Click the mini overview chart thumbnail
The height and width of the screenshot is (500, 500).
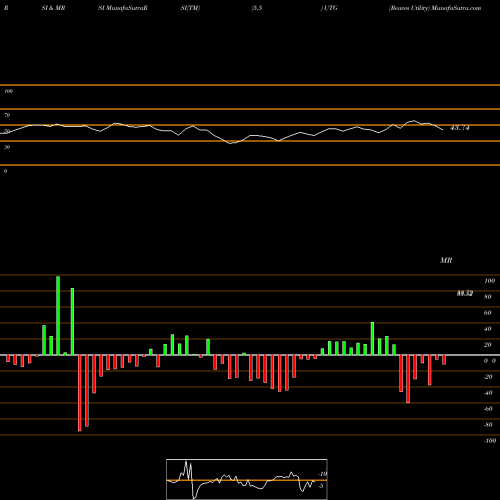(x=247, y=479)
